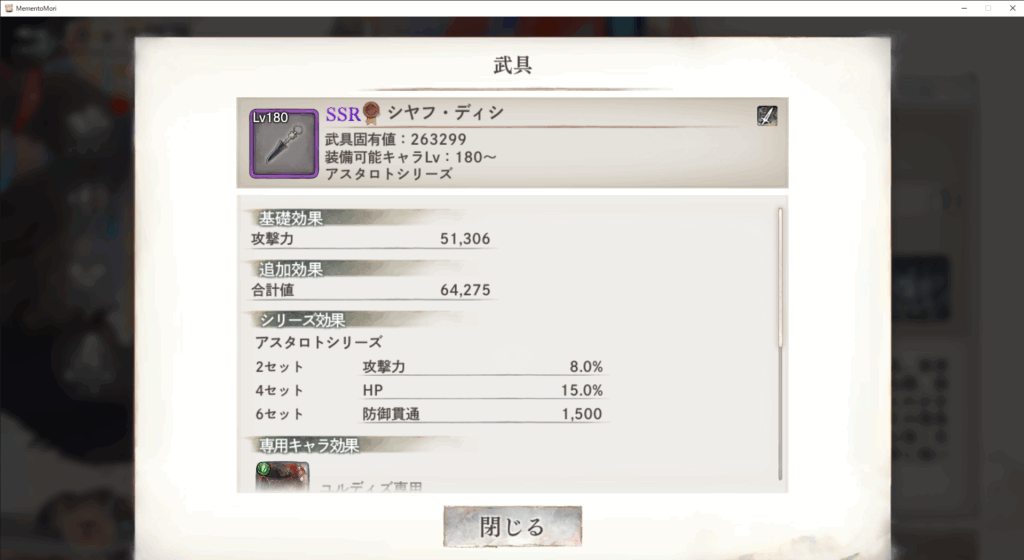Click the weapon name シヤフ・ディシ

(445, 113)
